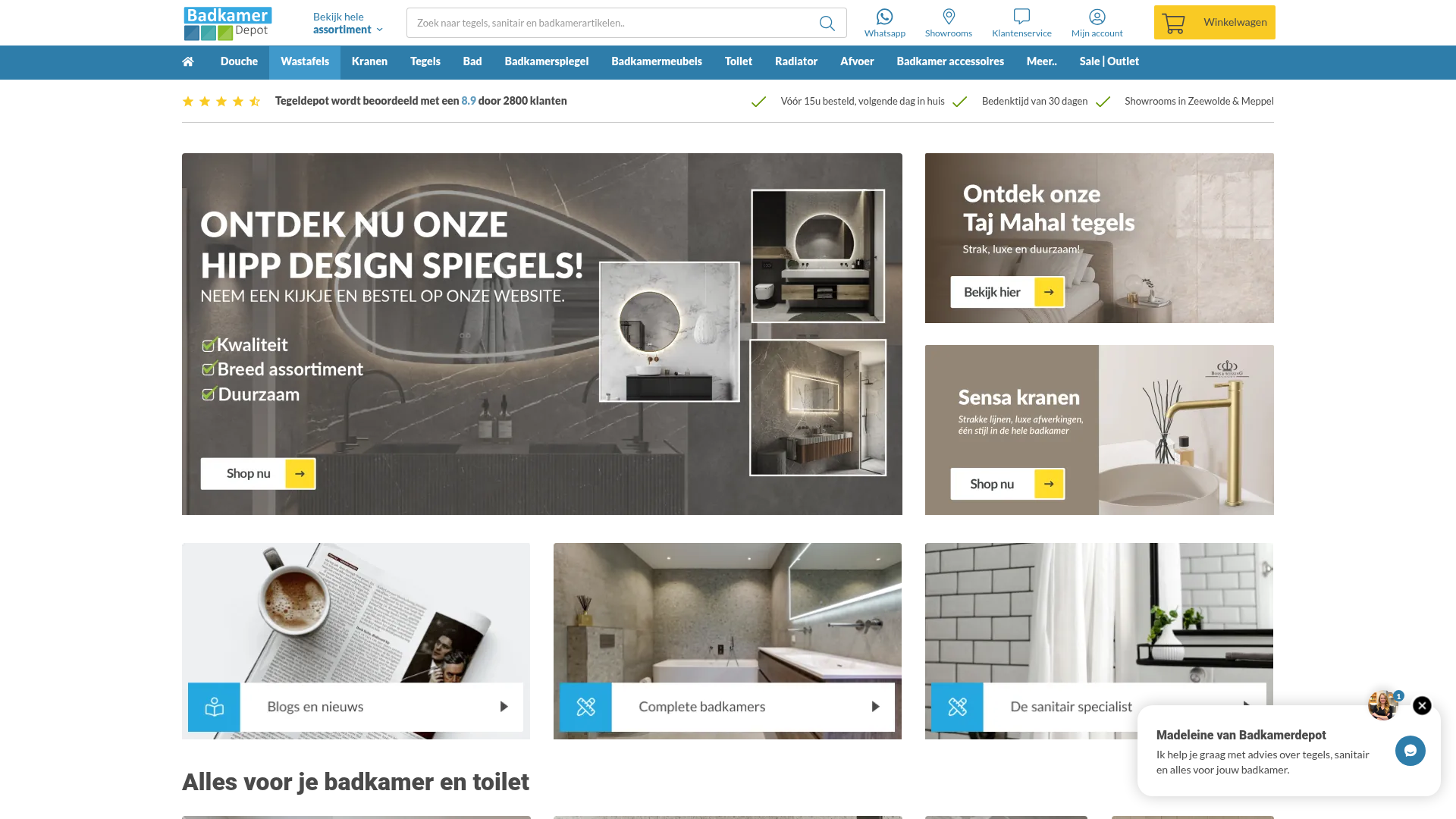Open Mijn account icon
Screen dimensions: 1456x819
point(1097,17)
